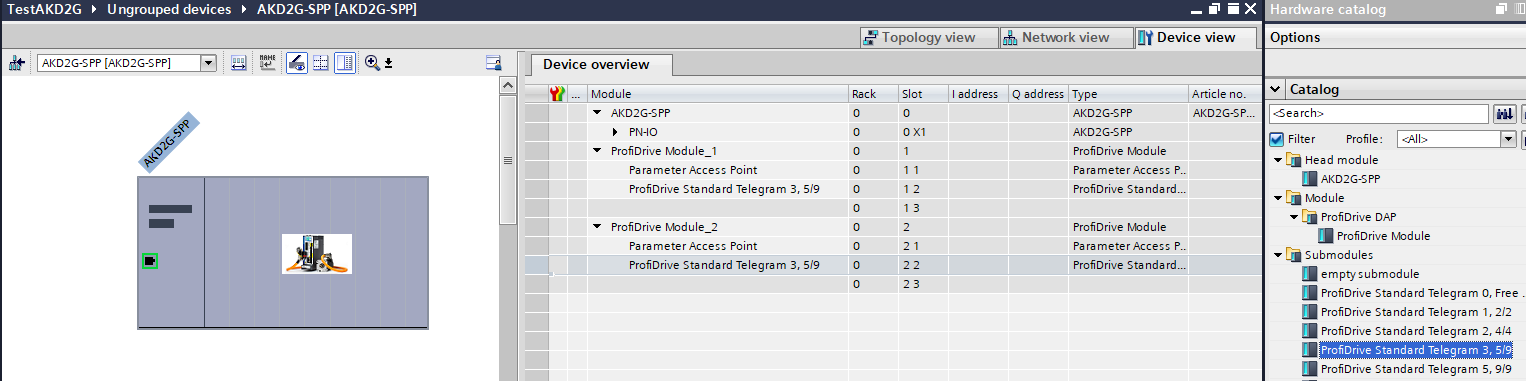Toggle the page break grid icon
Viewport: 1526px width, 381px height.
[320, 63]
